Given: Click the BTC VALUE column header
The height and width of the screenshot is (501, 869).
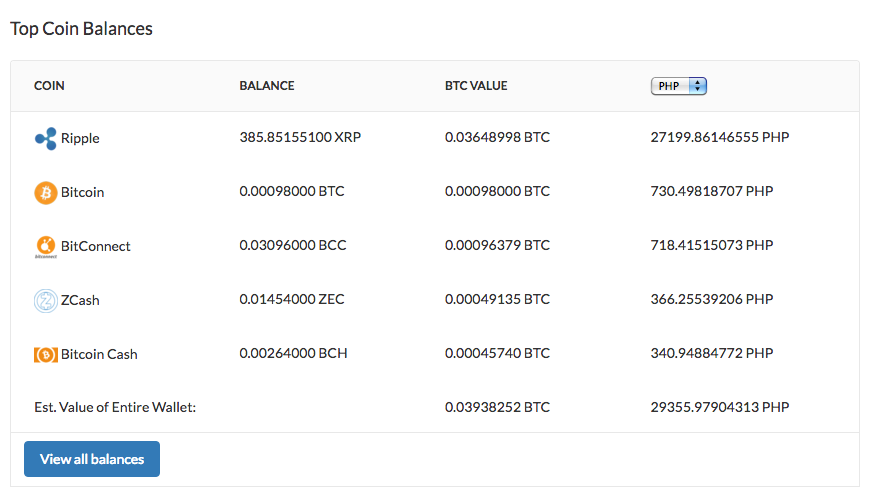Looking at the screenshot, I should coord(476,86).
